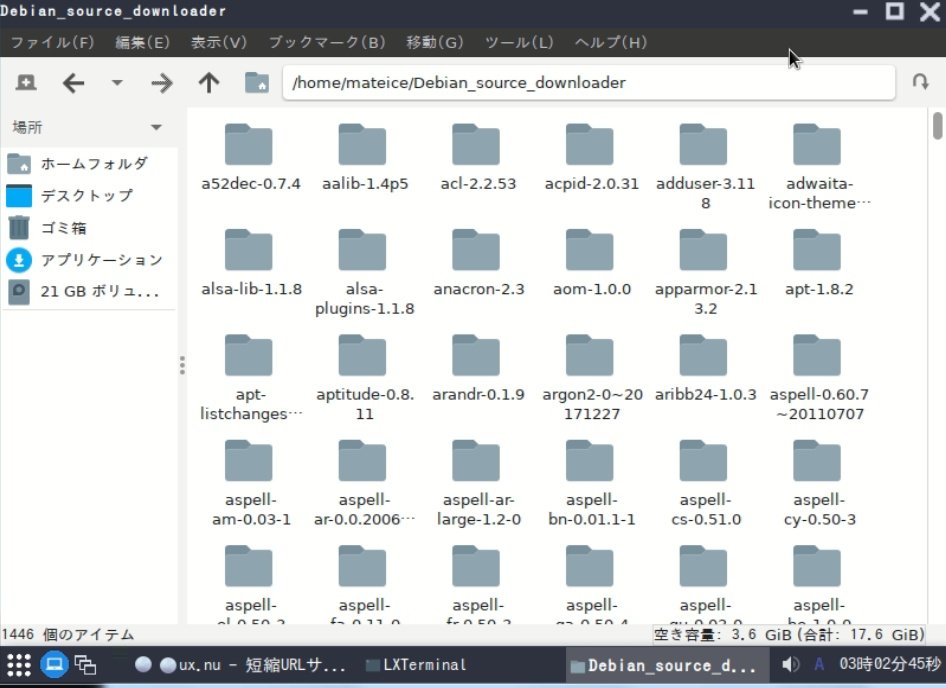Select the aribb24-1.0.3 folder
This screenshot has height=688, width=946.
pos(705,369)
